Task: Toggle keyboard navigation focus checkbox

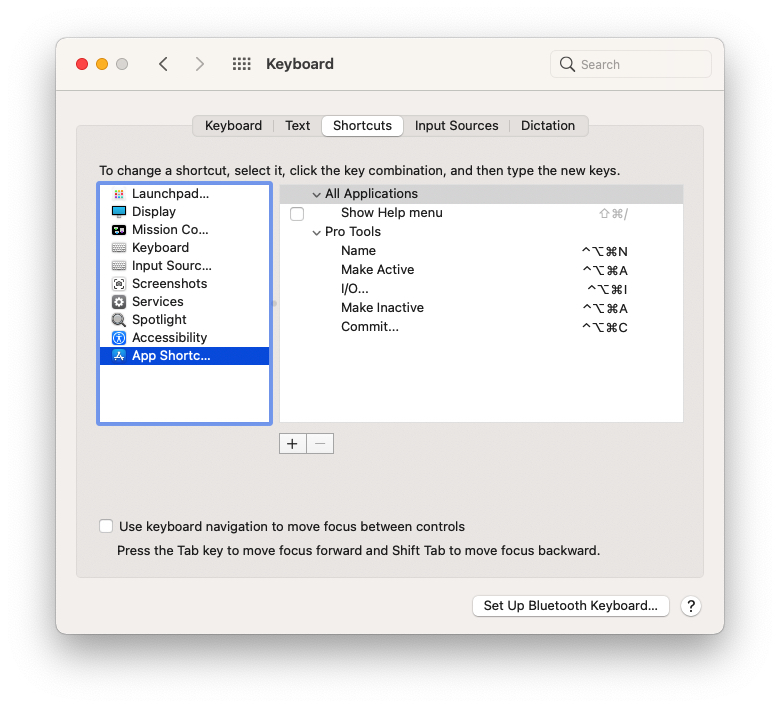Action: pyautogui.click(x=106, y=526)
